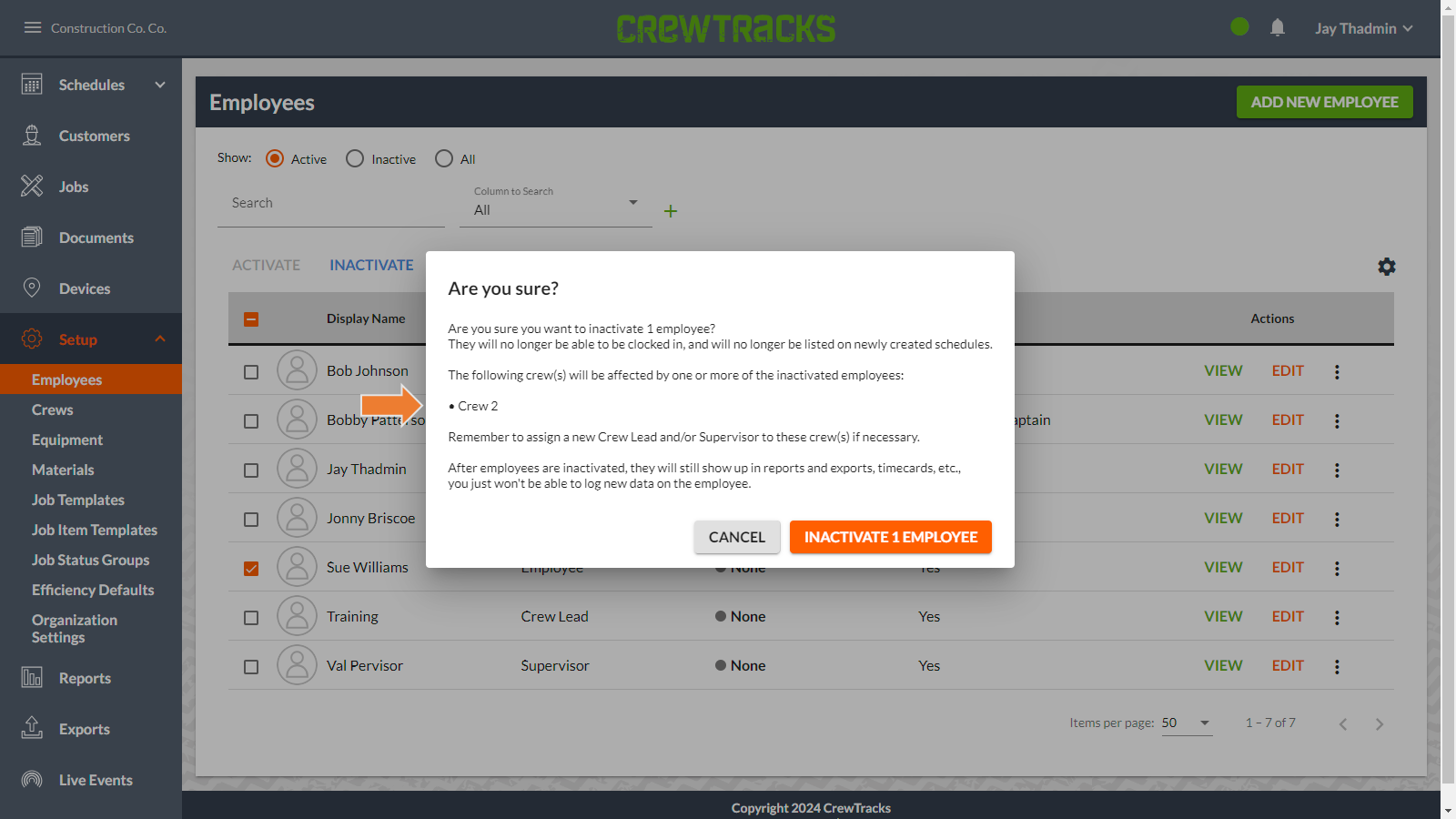Select the All radio button
Viewport: 1456px width, 819px height.
[444, 158]
